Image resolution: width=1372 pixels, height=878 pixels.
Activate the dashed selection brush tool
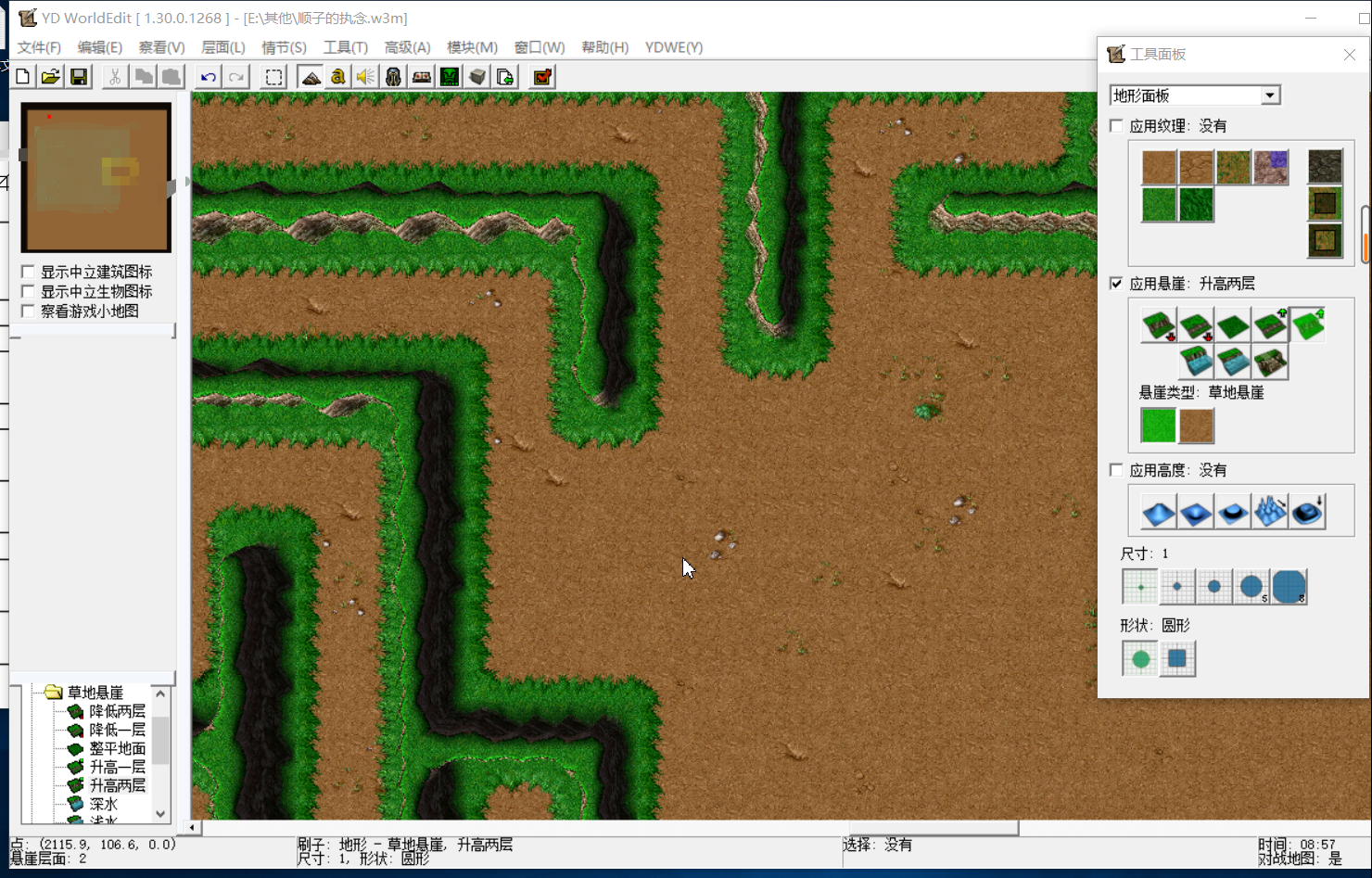pos(273,77)
